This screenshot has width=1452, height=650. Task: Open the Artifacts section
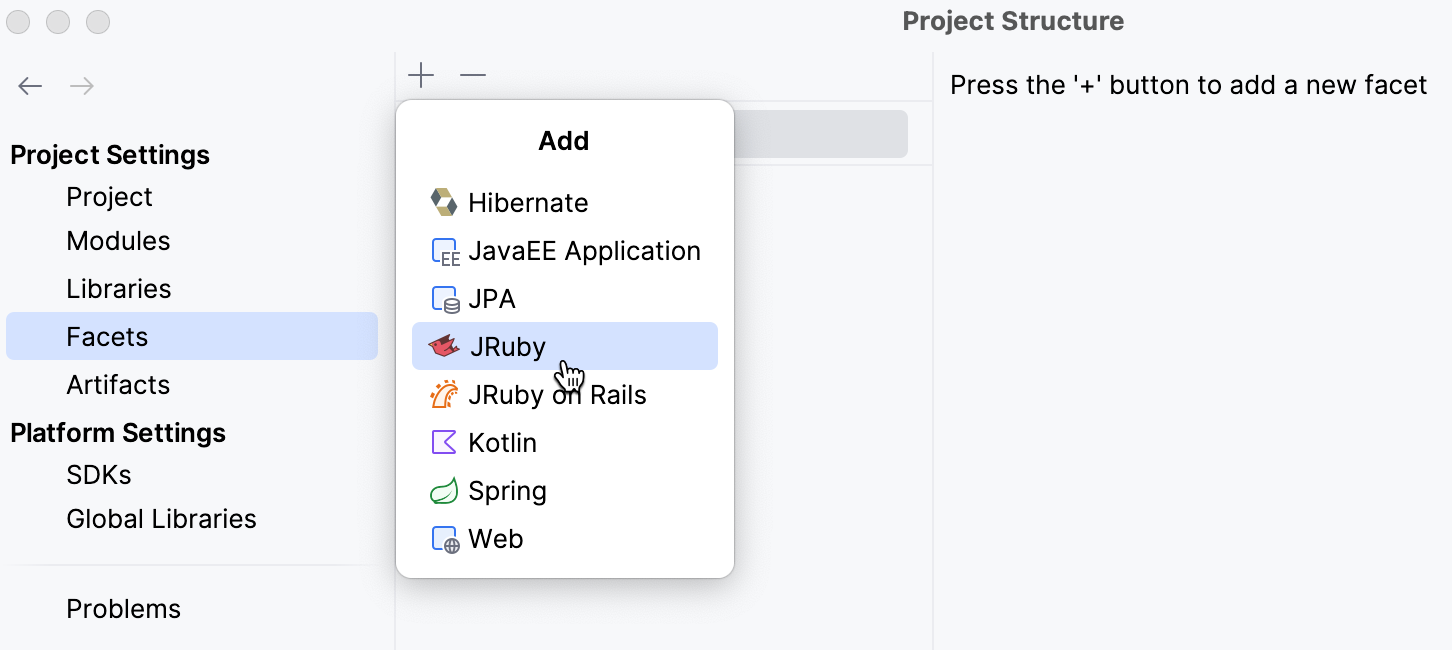point(118,384)
